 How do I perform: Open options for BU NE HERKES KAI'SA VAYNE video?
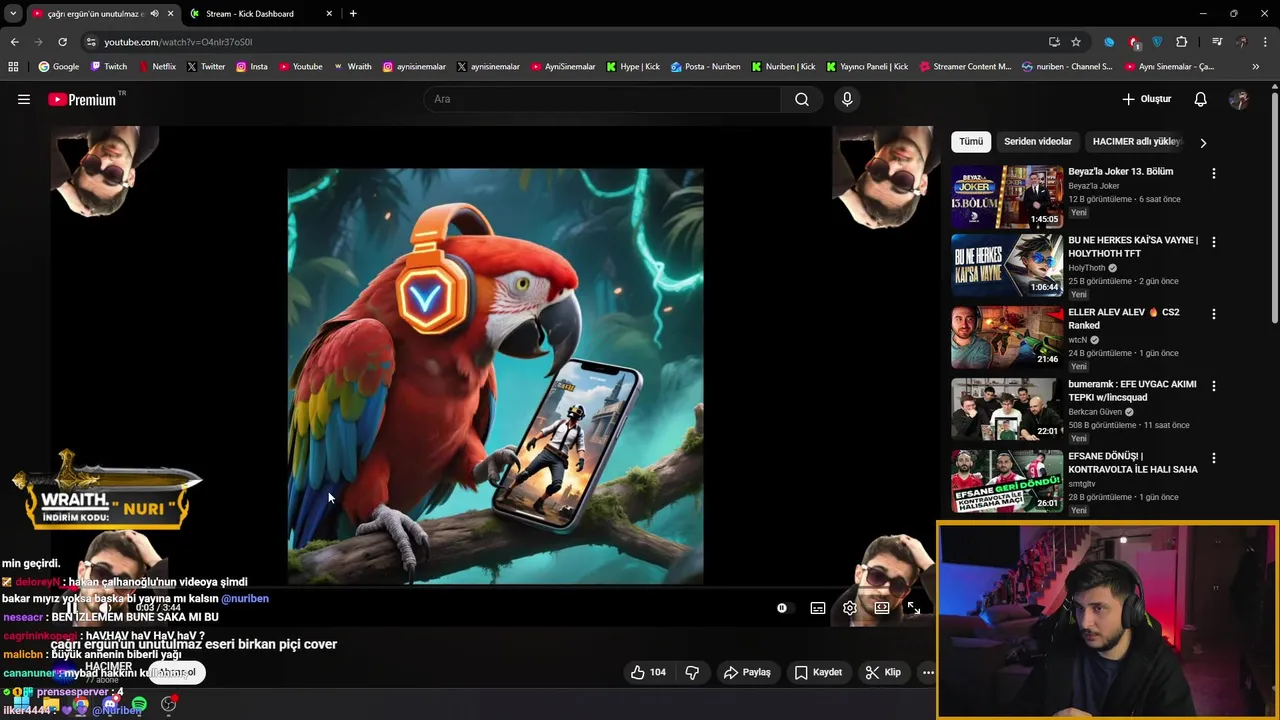[1214, 242]
